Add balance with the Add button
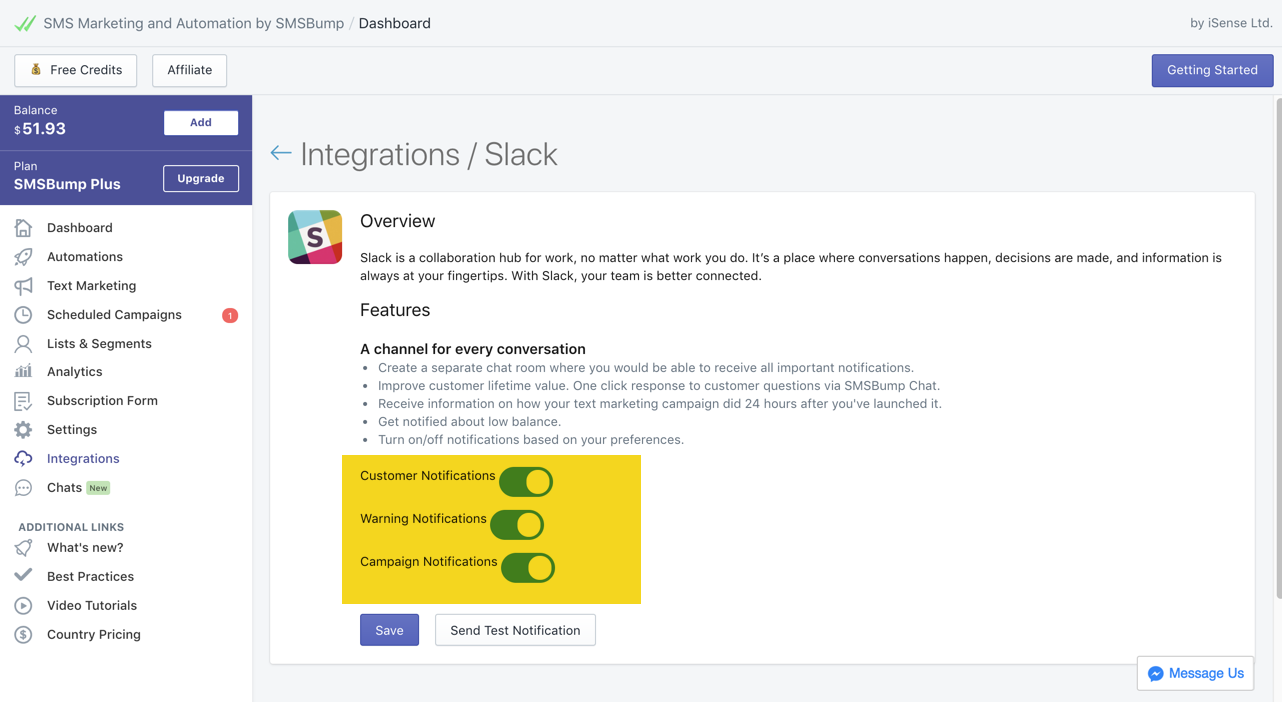 click(201, 123)
